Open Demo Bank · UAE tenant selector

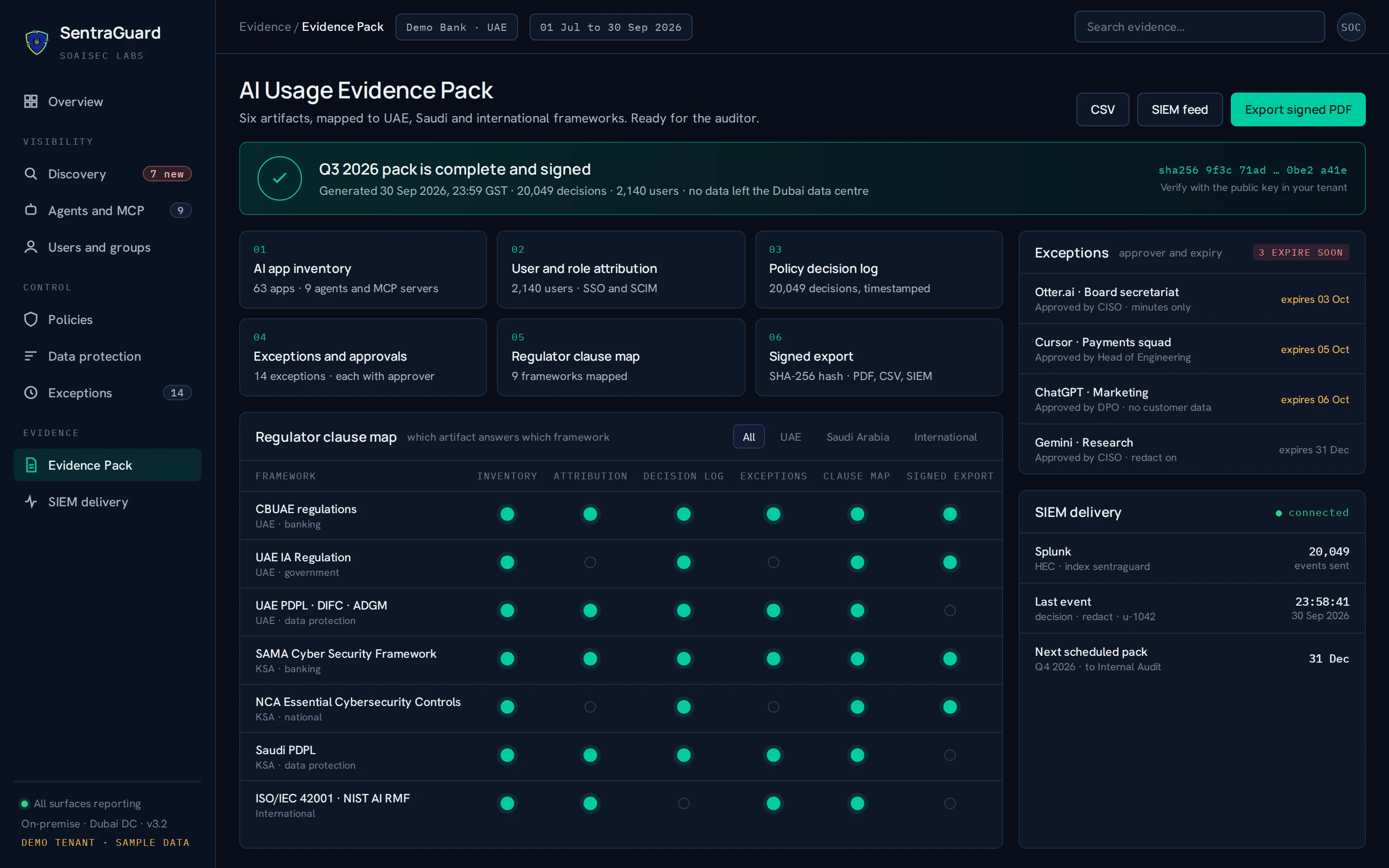pyautogui.click(x=456, y=27)
